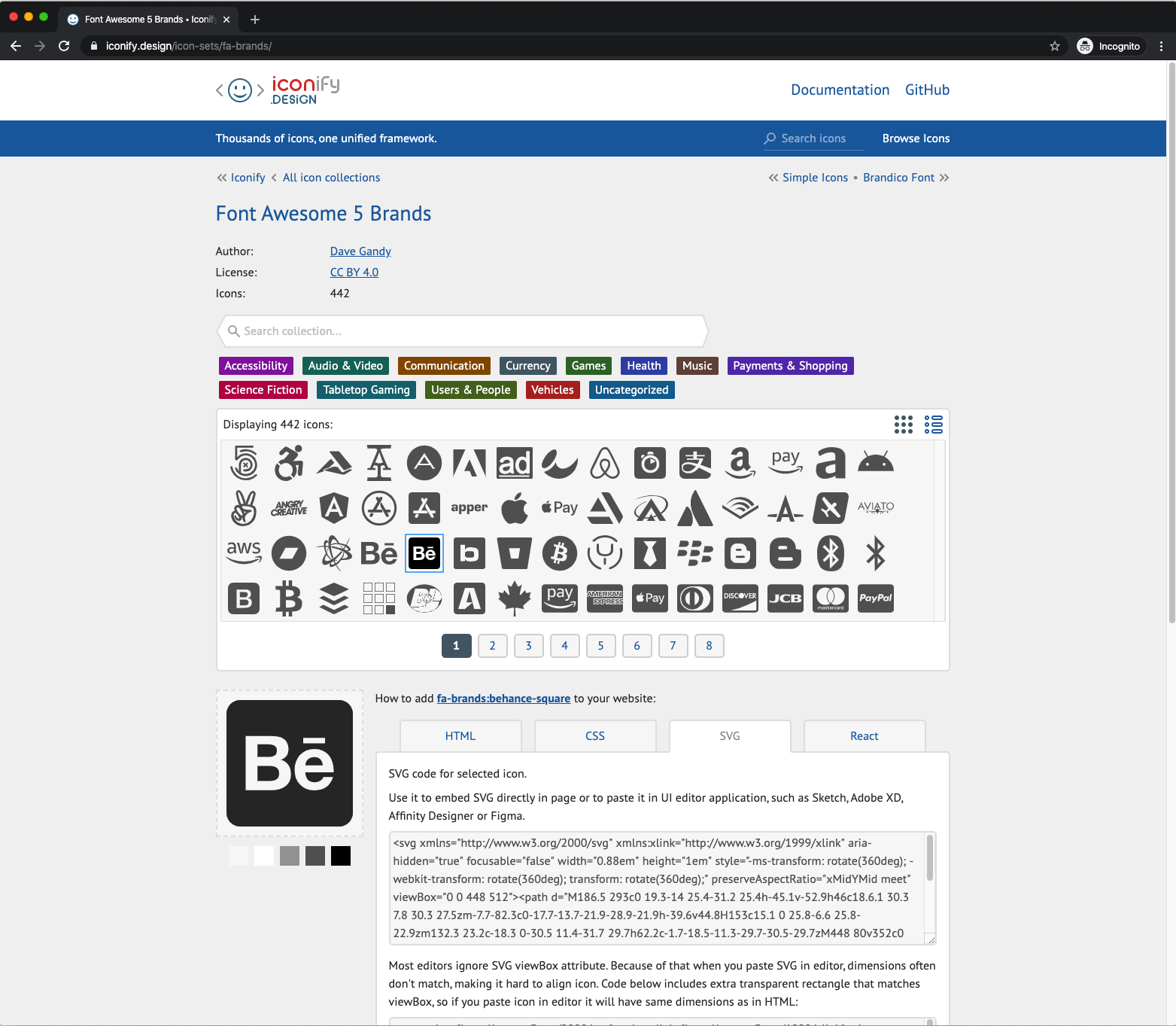Select the Android robot icon

click(x=875, y=463)
